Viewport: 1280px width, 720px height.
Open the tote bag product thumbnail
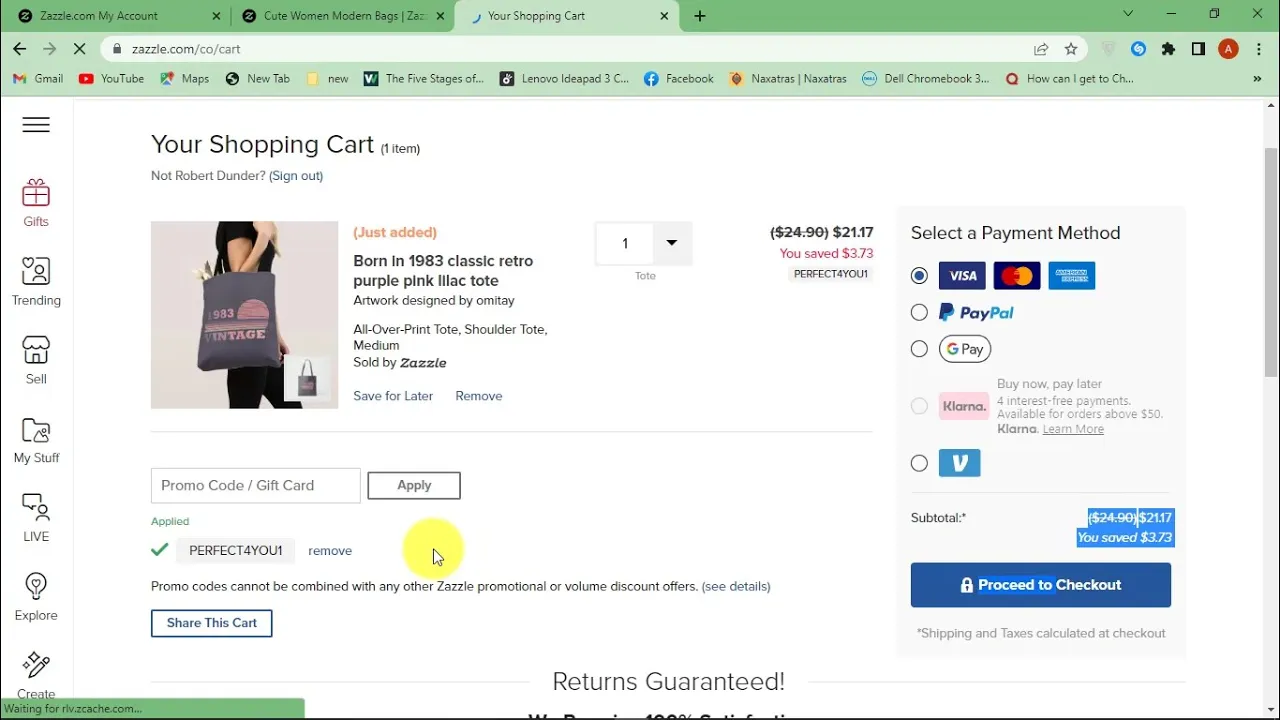[x=245, y=315]
